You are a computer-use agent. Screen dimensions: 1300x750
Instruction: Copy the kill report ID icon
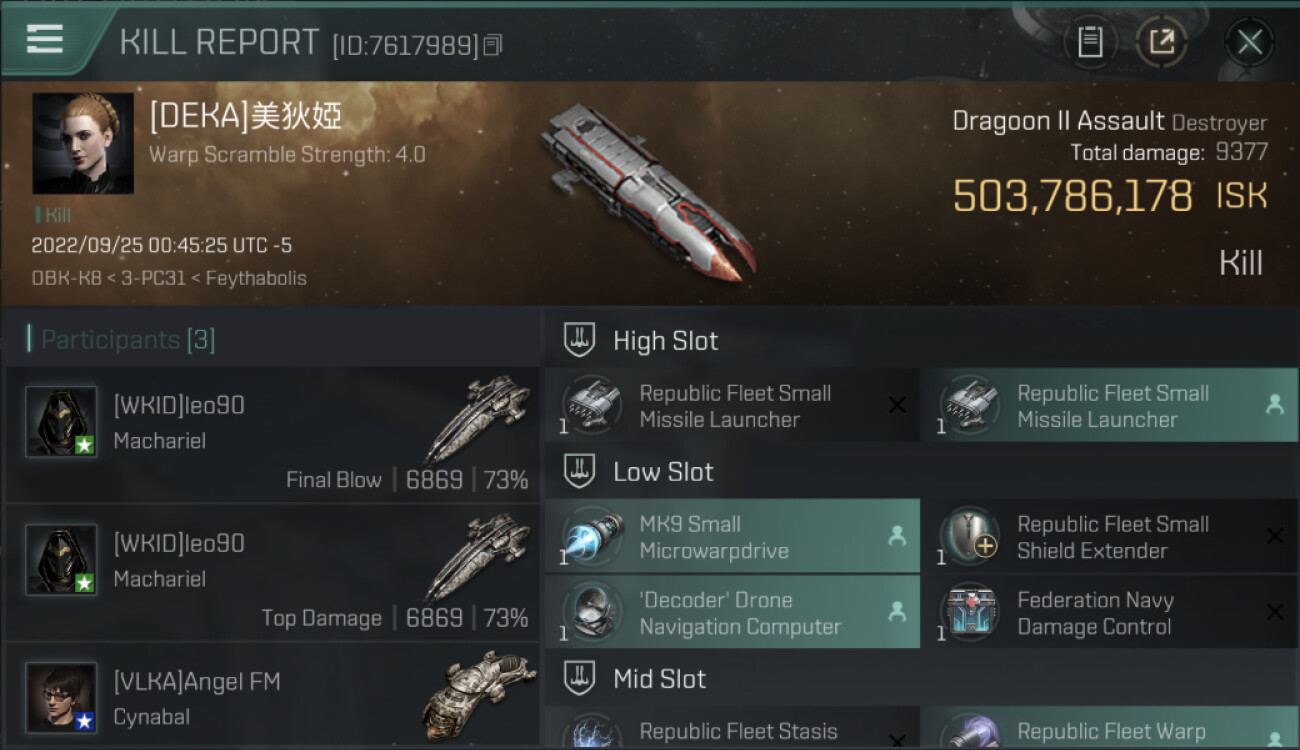[492, 45]
